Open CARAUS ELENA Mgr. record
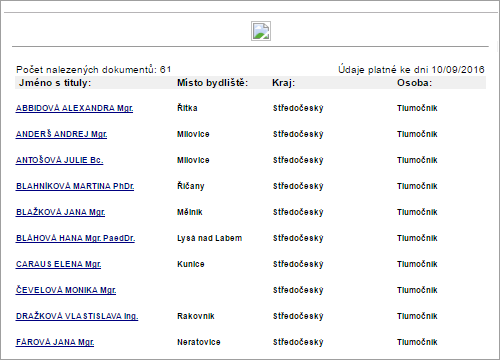Viewport: 500px width, 360px height. coord(58,264)
